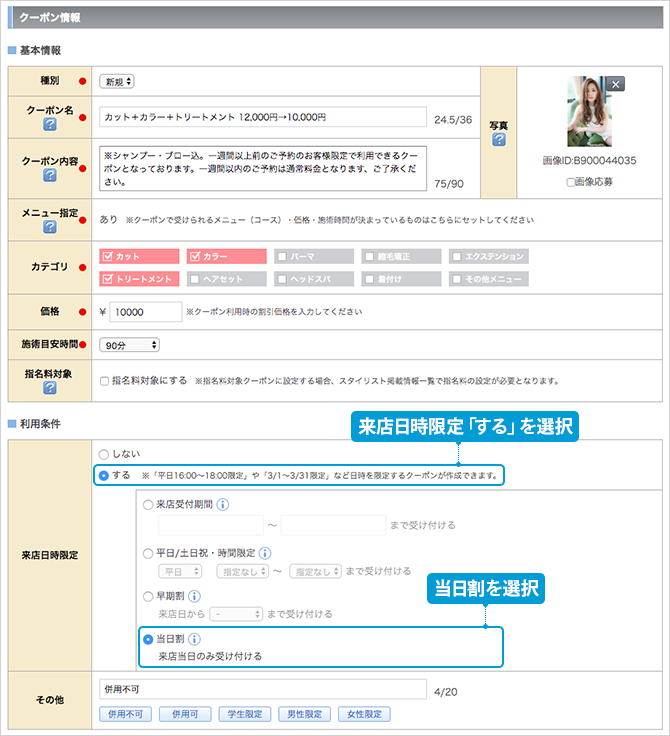Uncheck the トリートメント category checkbox
The height and width of the screenshot is (736, 670).
pyautogui.click(x=108, y=279)
